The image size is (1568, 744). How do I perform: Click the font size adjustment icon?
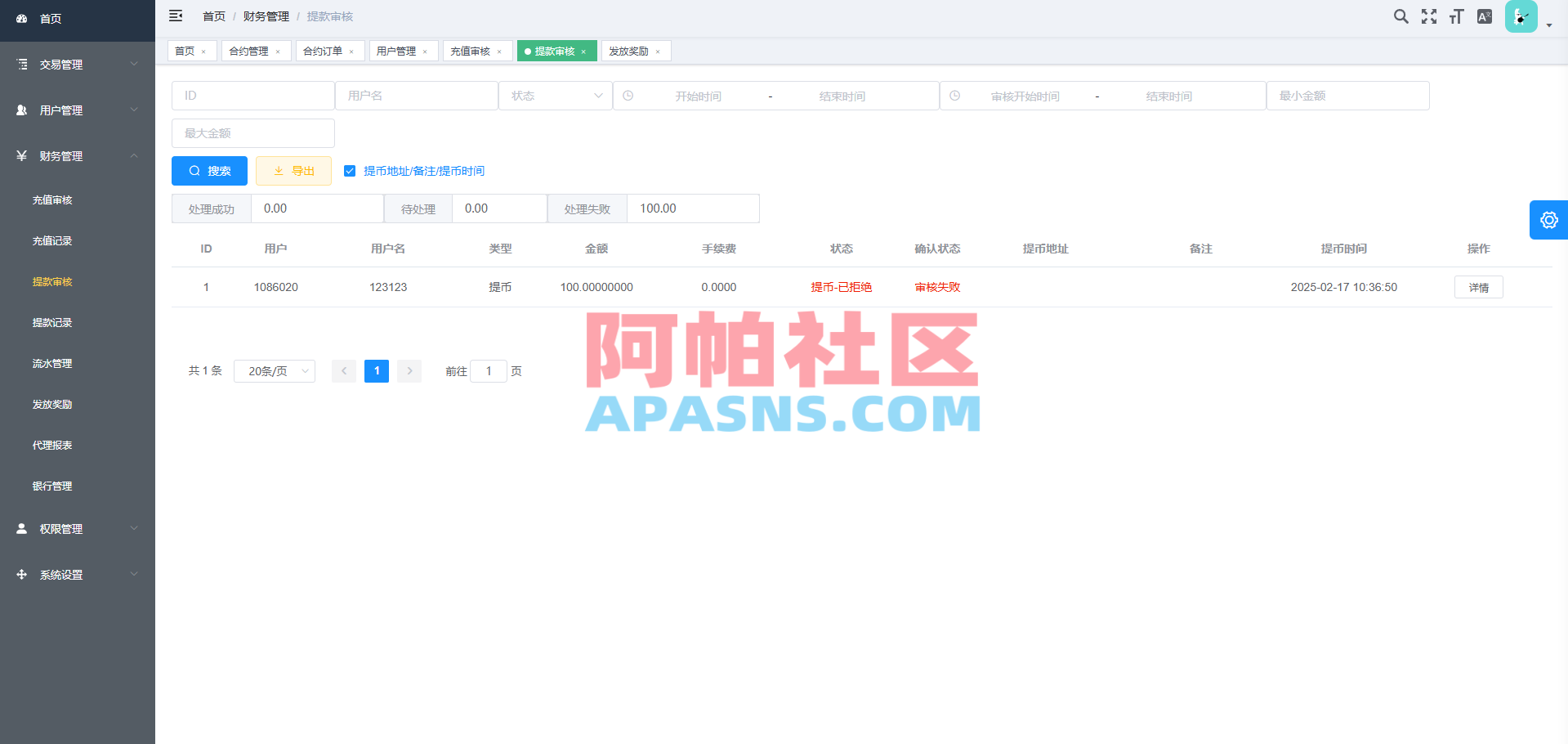(x=1455, y=16)
